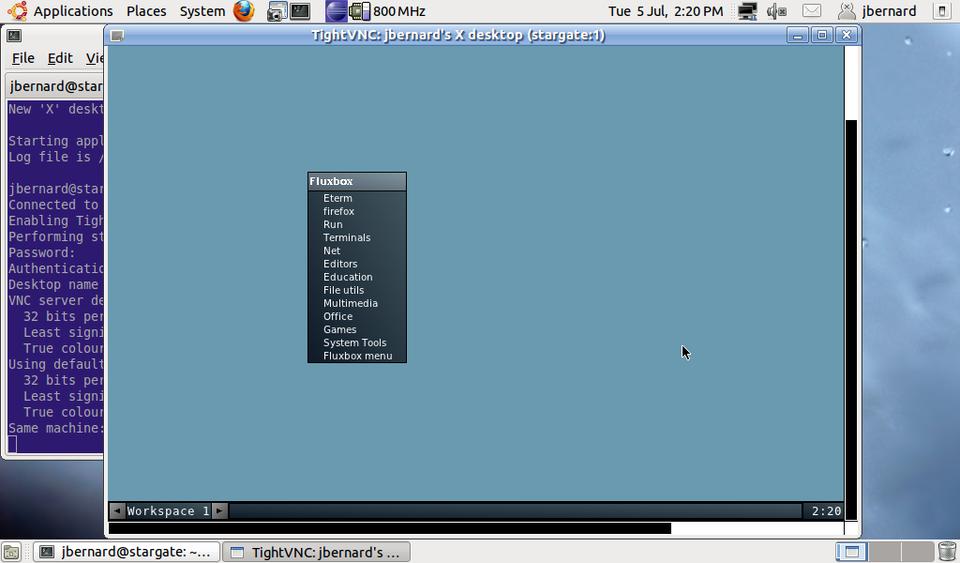960x563 pixels.
Task: Select the jbernard@star terminal tab
Action: click(55, 86)
